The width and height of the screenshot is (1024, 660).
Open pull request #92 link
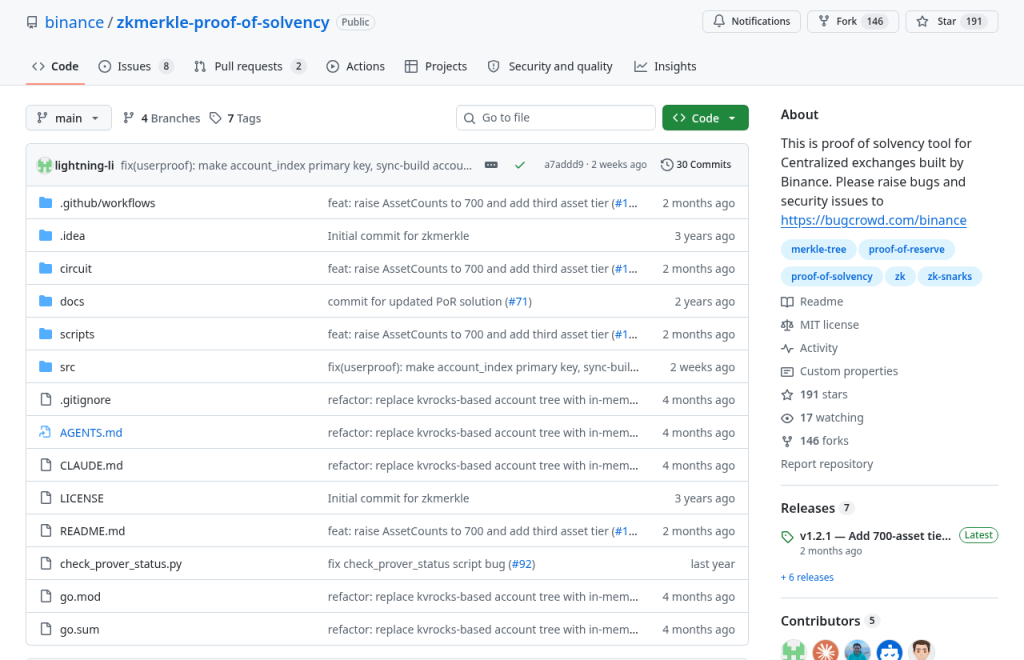[x=521, y=564]
